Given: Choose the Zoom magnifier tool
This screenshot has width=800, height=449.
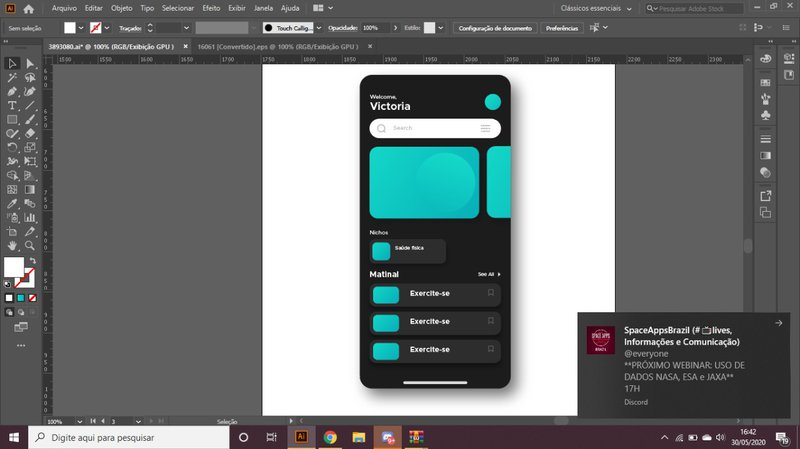Looking at the screenshot, I should [x=30, y=245].
